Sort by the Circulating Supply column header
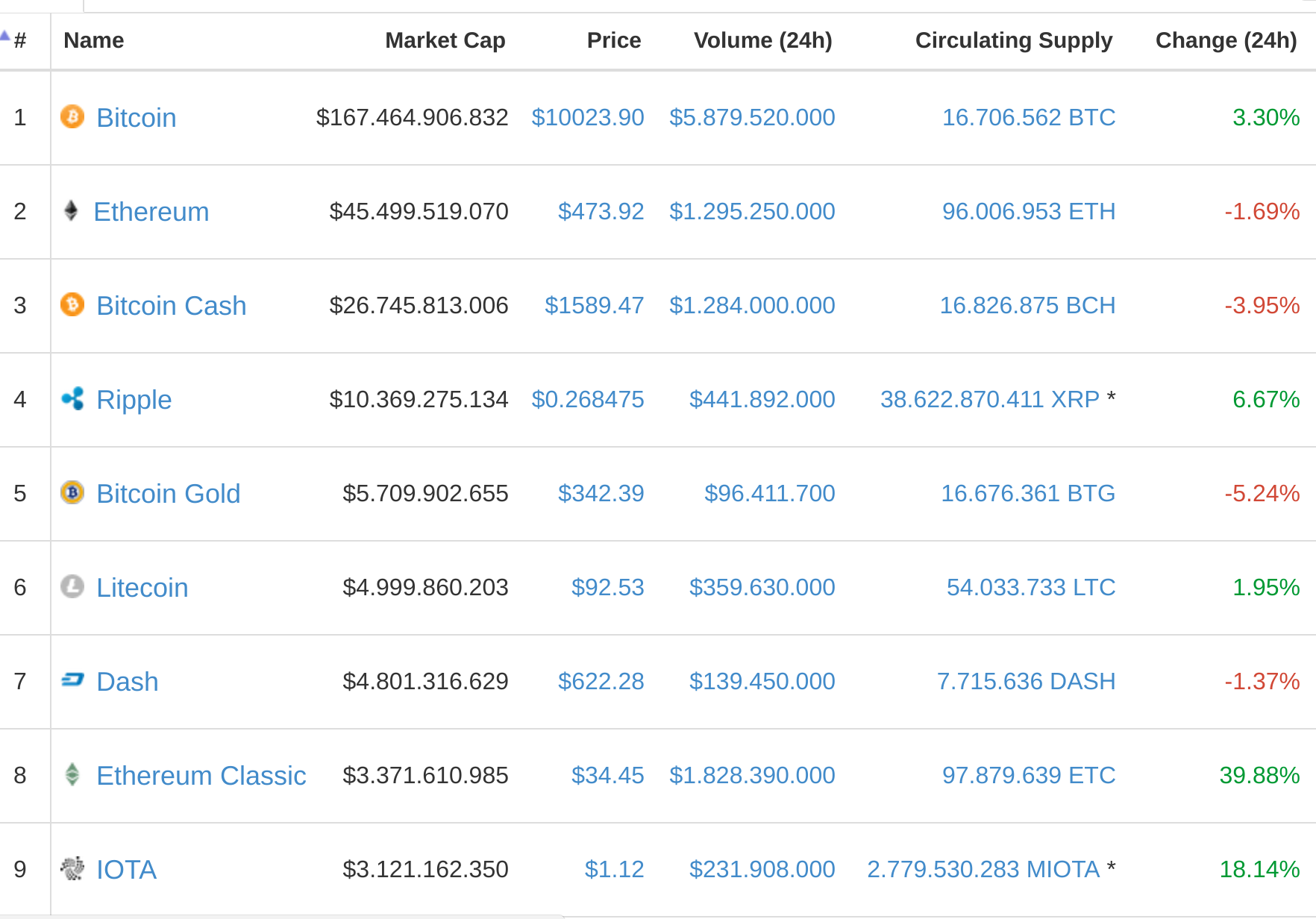Viewport: 1316px width, 919px height. 1014,40
